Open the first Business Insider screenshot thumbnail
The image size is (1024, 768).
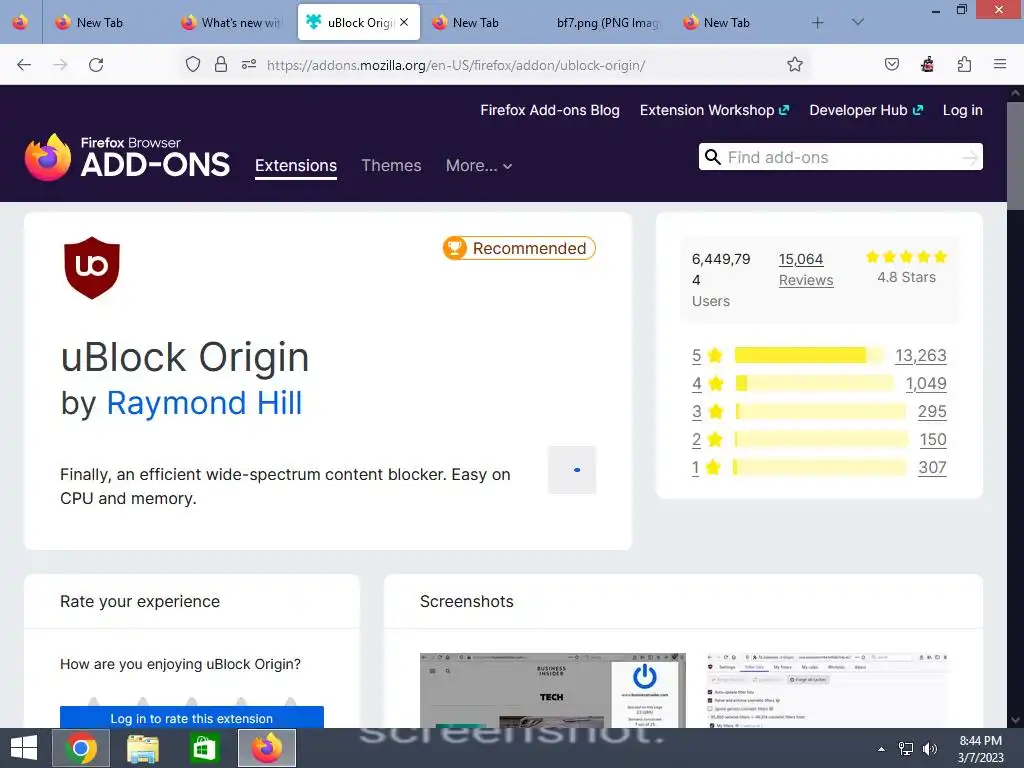click(552, 690)
